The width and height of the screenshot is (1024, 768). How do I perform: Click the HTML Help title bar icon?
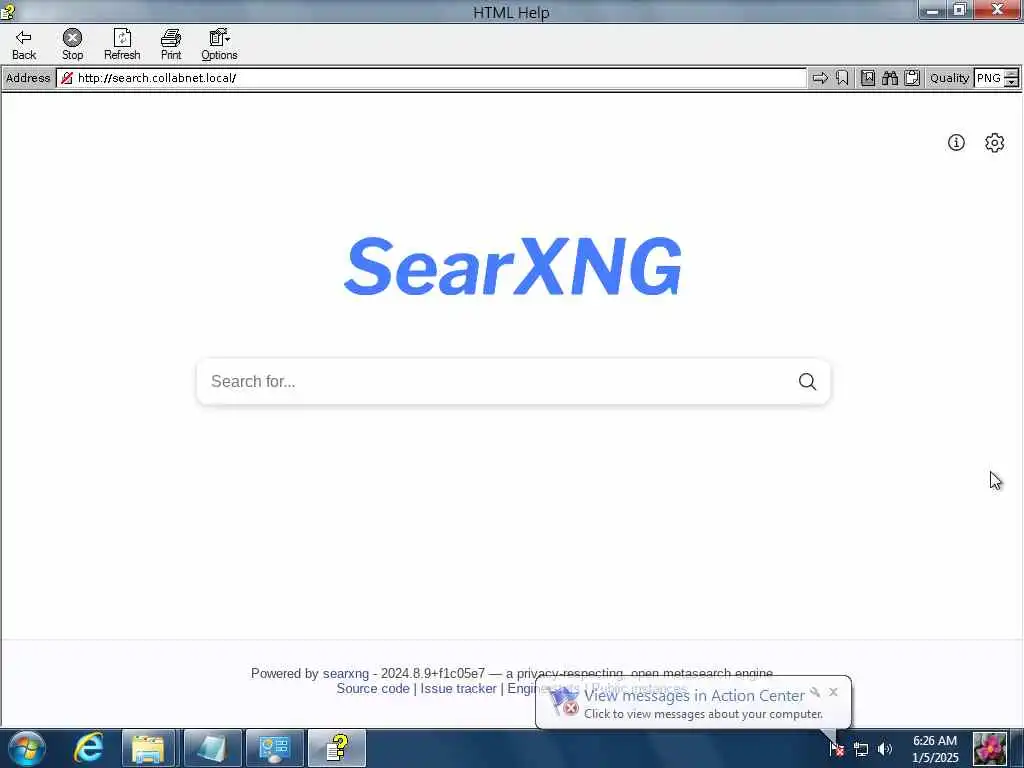8,11
